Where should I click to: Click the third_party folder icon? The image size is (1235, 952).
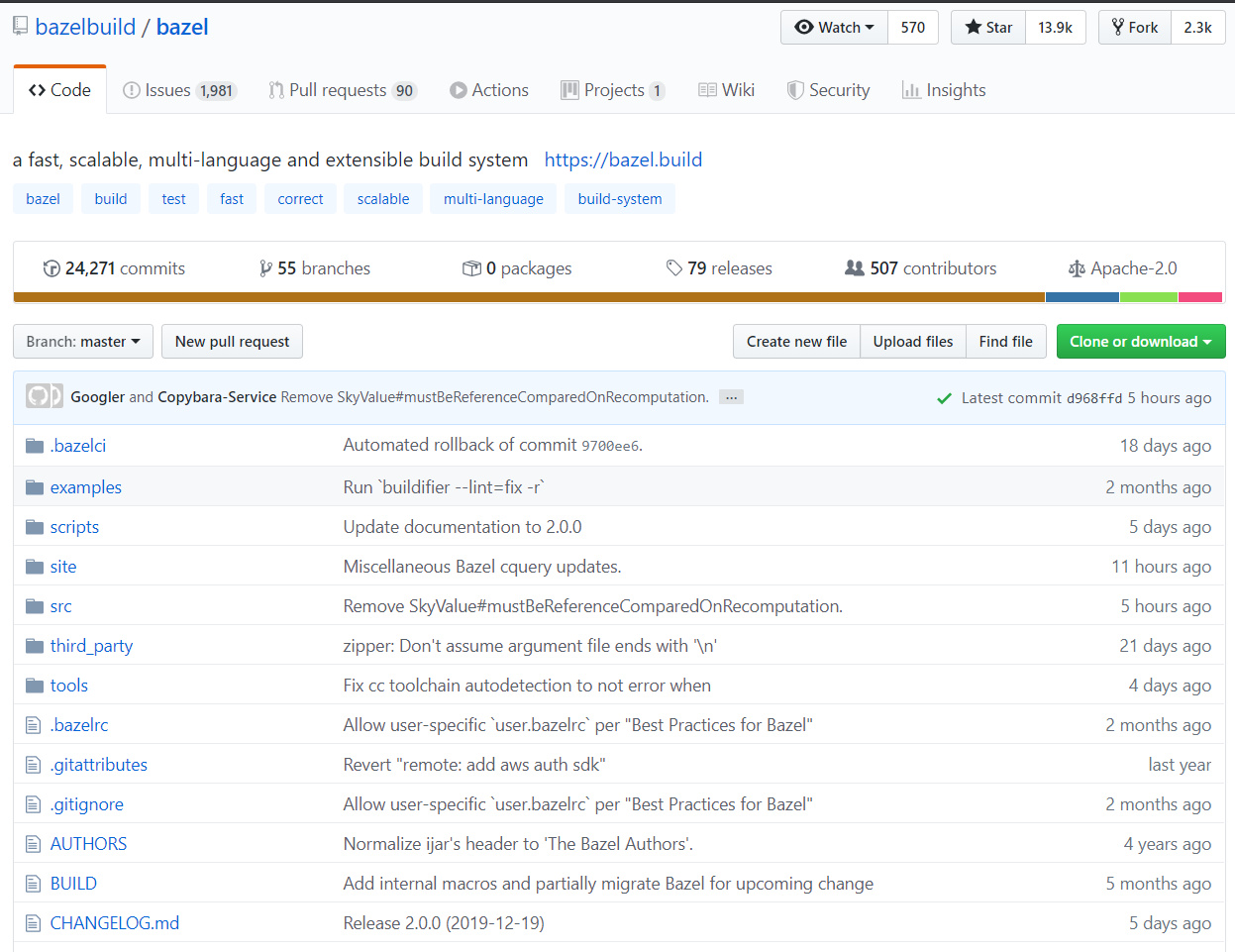click(x=35, y=646)
